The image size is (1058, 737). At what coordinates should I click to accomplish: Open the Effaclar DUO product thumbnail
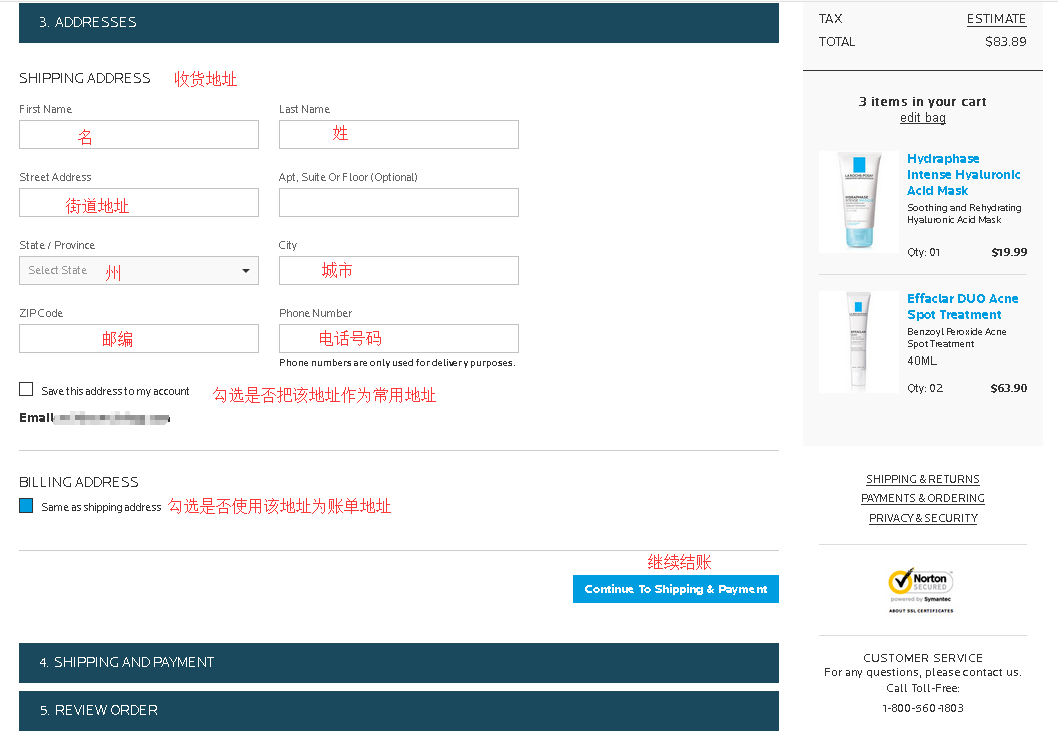click(858, 340)
